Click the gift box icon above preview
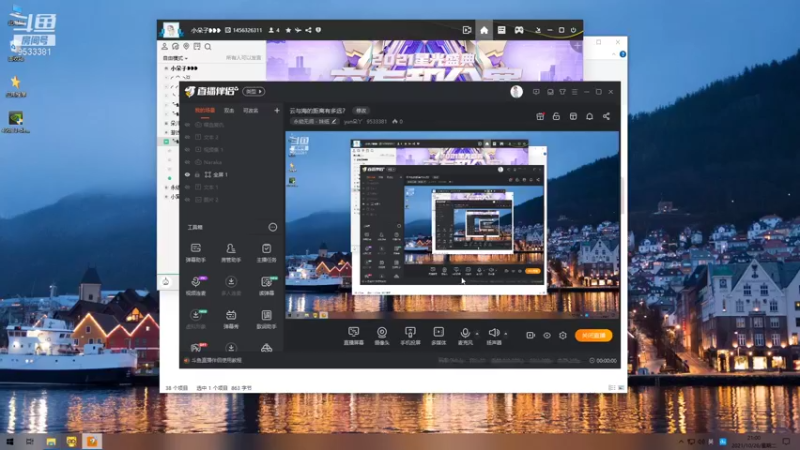Image resolution: width=800 pixels, height=450 pixels. click(x=540, y=116)
